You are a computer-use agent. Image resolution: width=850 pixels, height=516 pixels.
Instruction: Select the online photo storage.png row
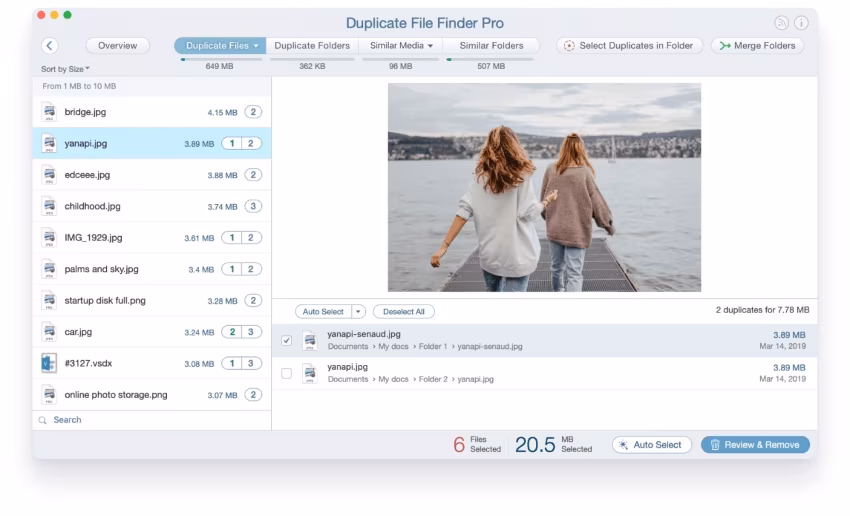click(x=152, y=395)
